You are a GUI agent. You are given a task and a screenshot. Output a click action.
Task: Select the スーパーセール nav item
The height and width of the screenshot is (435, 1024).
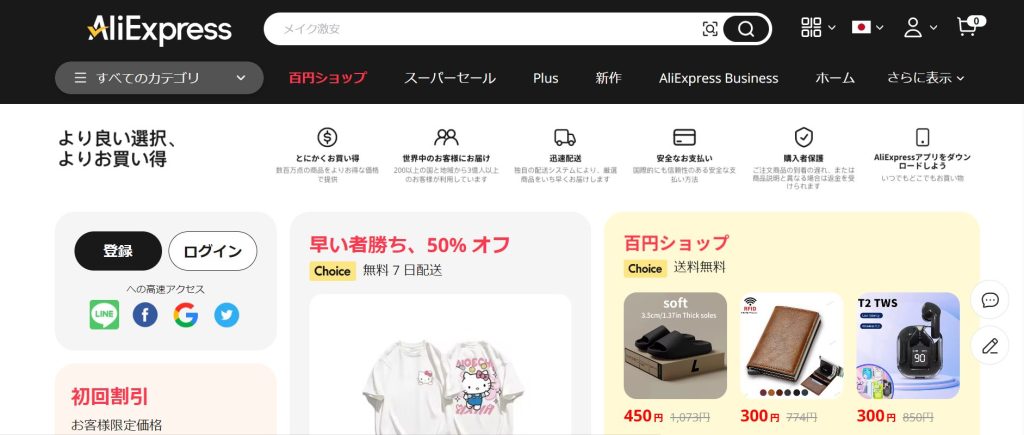coord(449,78)
